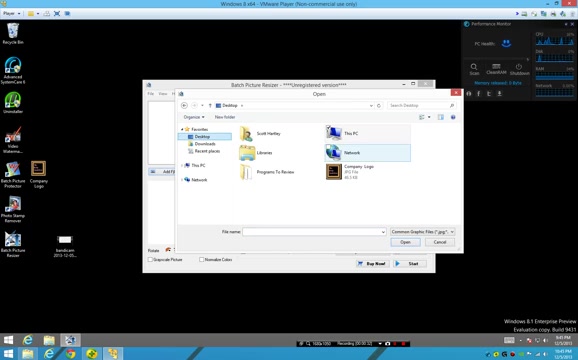Refresh the Desktop folder location
This screenshot has height=360, width=578.
point(379,105)
